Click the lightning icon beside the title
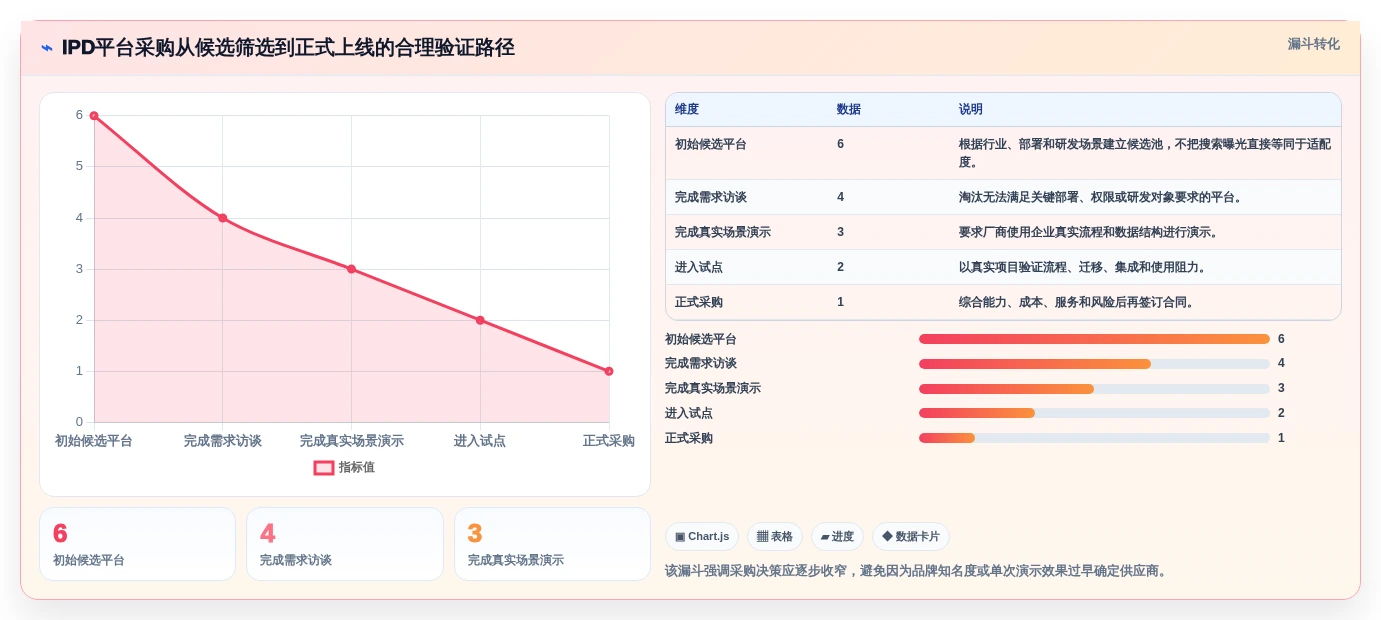1381x620 pixels. pos(47,47)
